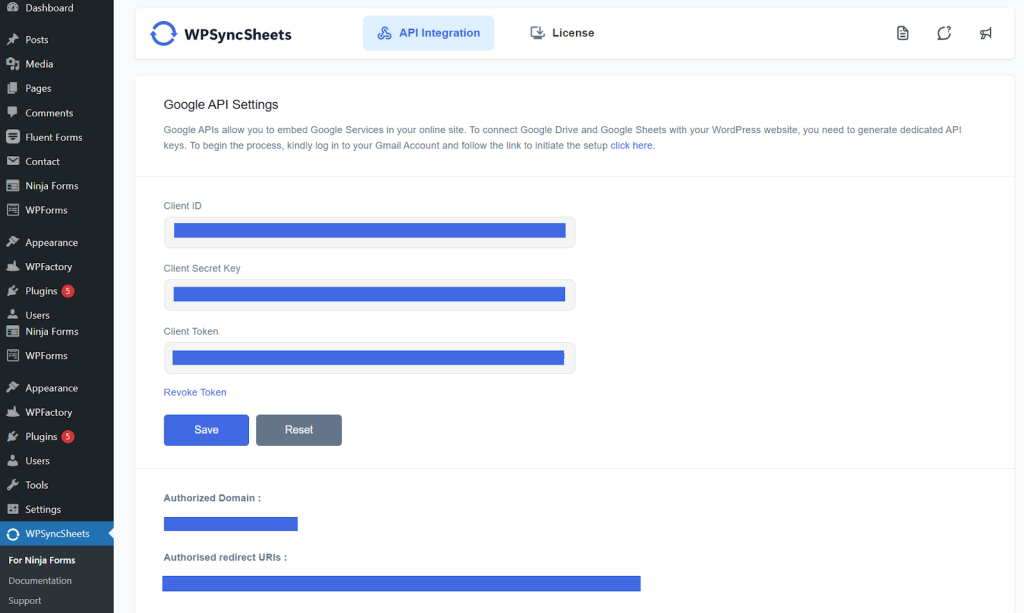Screen dimensions: 1024x613
Task: Open the documentation file icon in header
Action: (903, 33)
